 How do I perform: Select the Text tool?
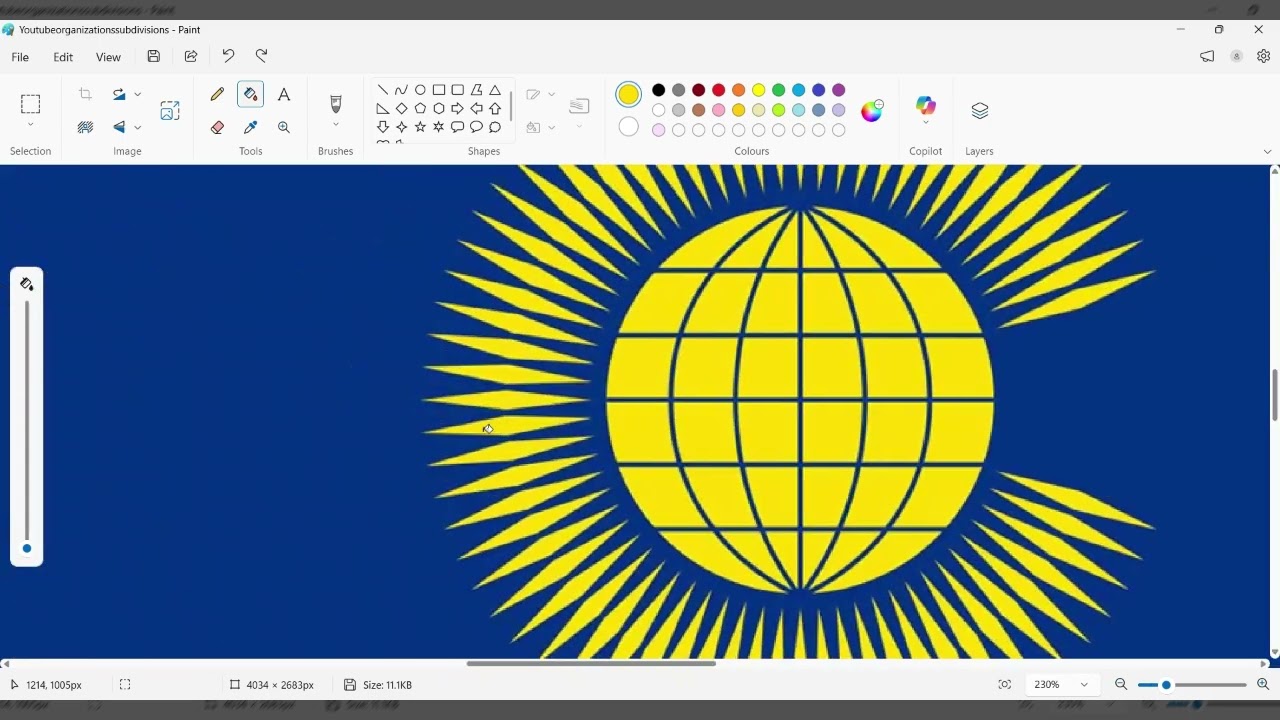tap(284, 95)
